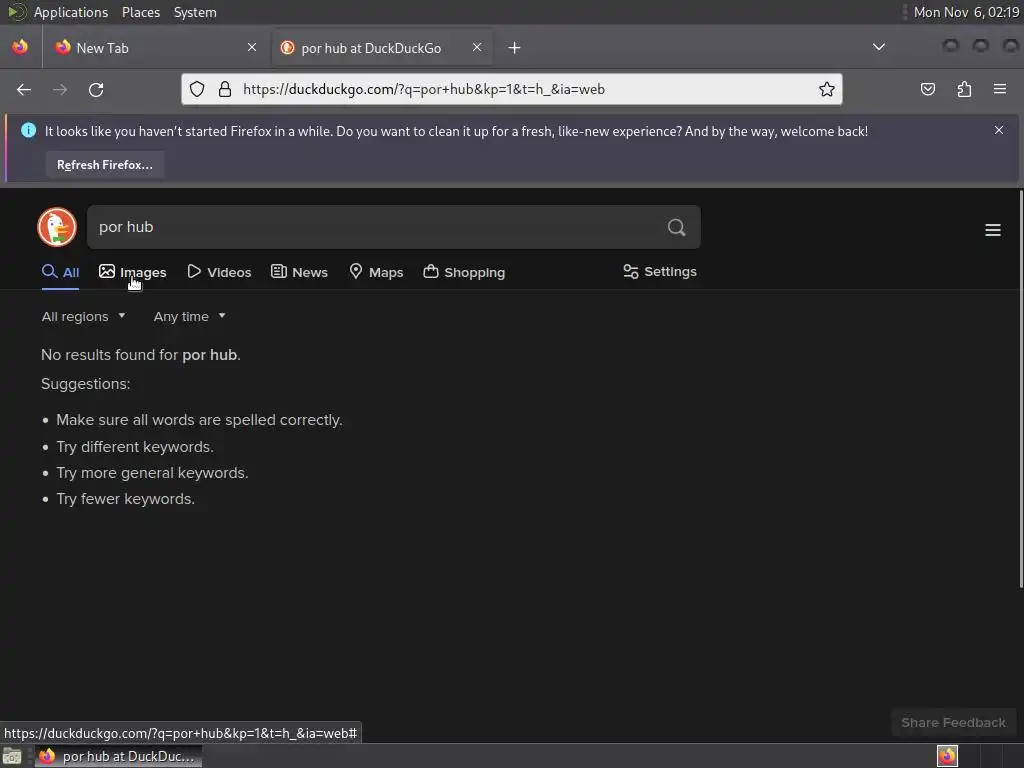
Task: Show site security padlock info
Action: pos(225,89)
